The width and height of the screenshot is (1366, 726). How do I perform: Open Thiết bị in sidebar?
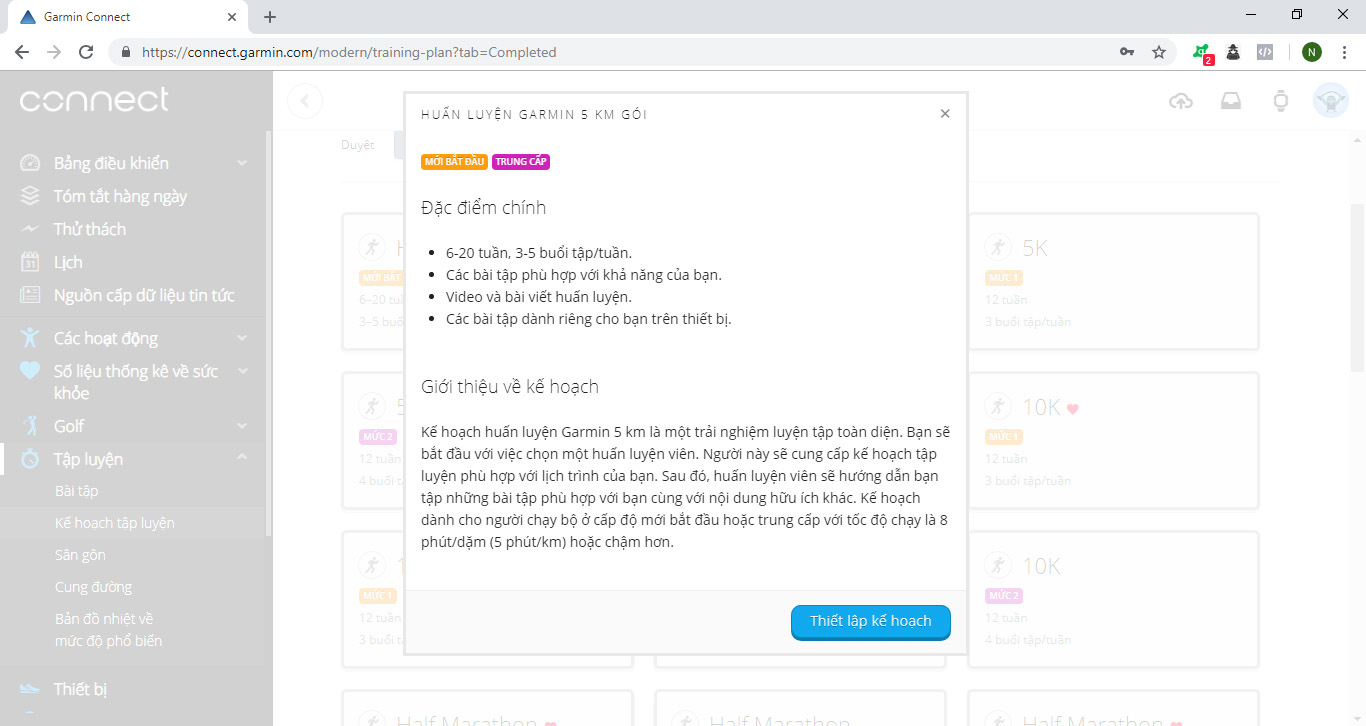[80, 689]
